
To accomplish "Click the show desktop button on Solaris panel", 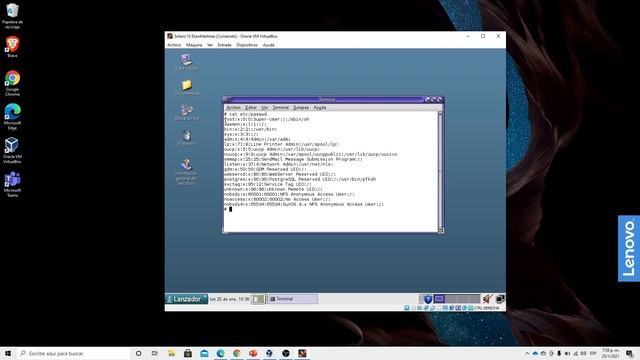I will (258, 299).
